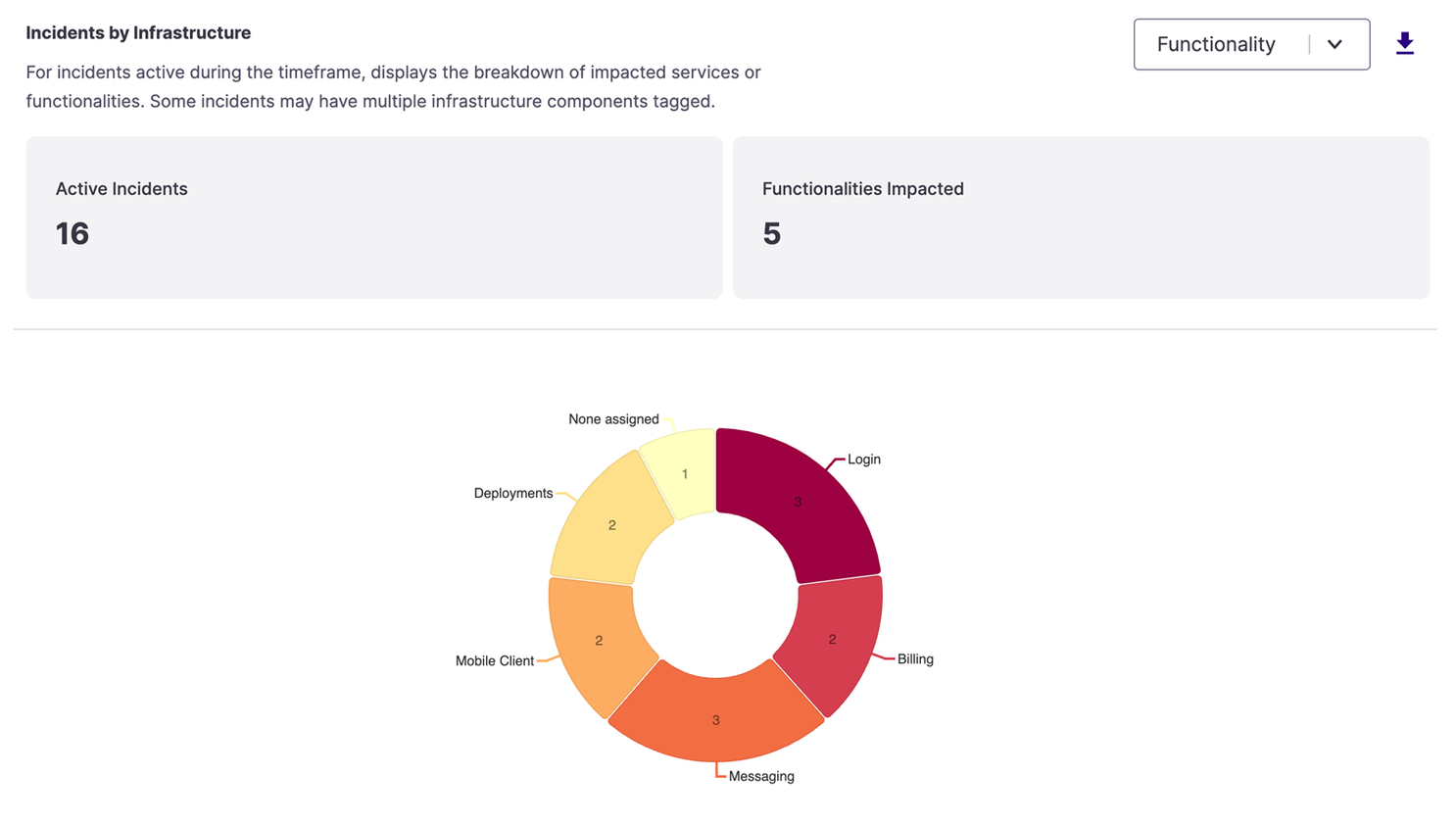Open the Active Incidents card
The height and width of the screenshot is (825, 1456).
(374, 218)
